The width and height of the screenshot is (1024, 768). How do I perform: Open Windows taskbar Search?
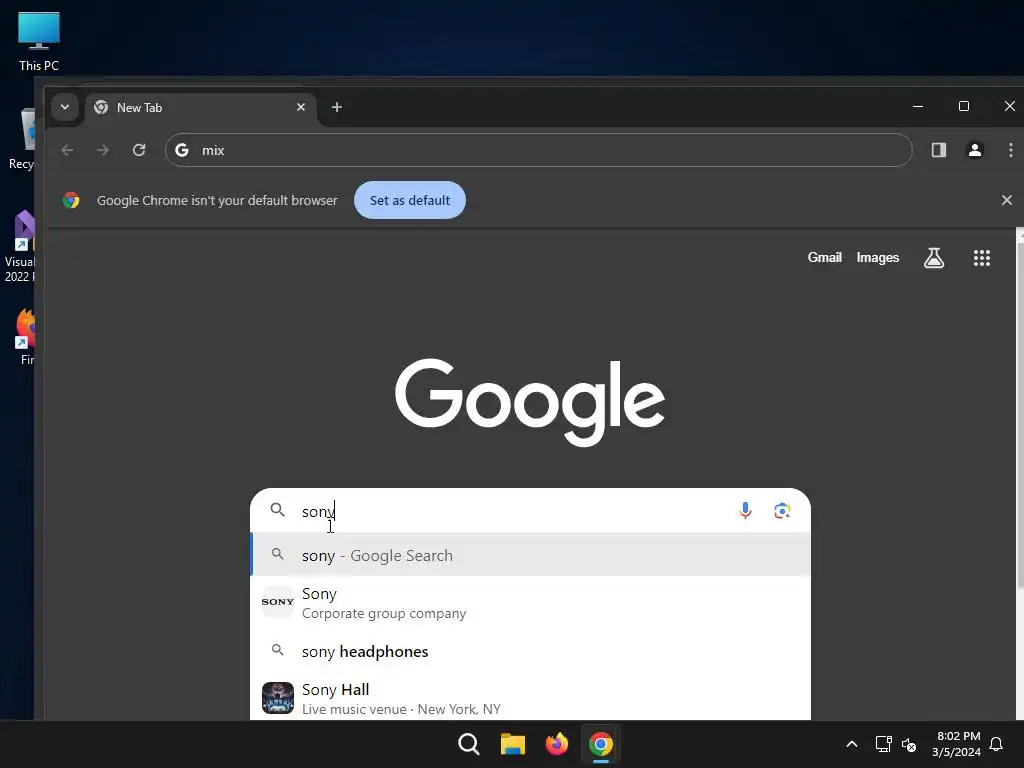pos(468,744)
